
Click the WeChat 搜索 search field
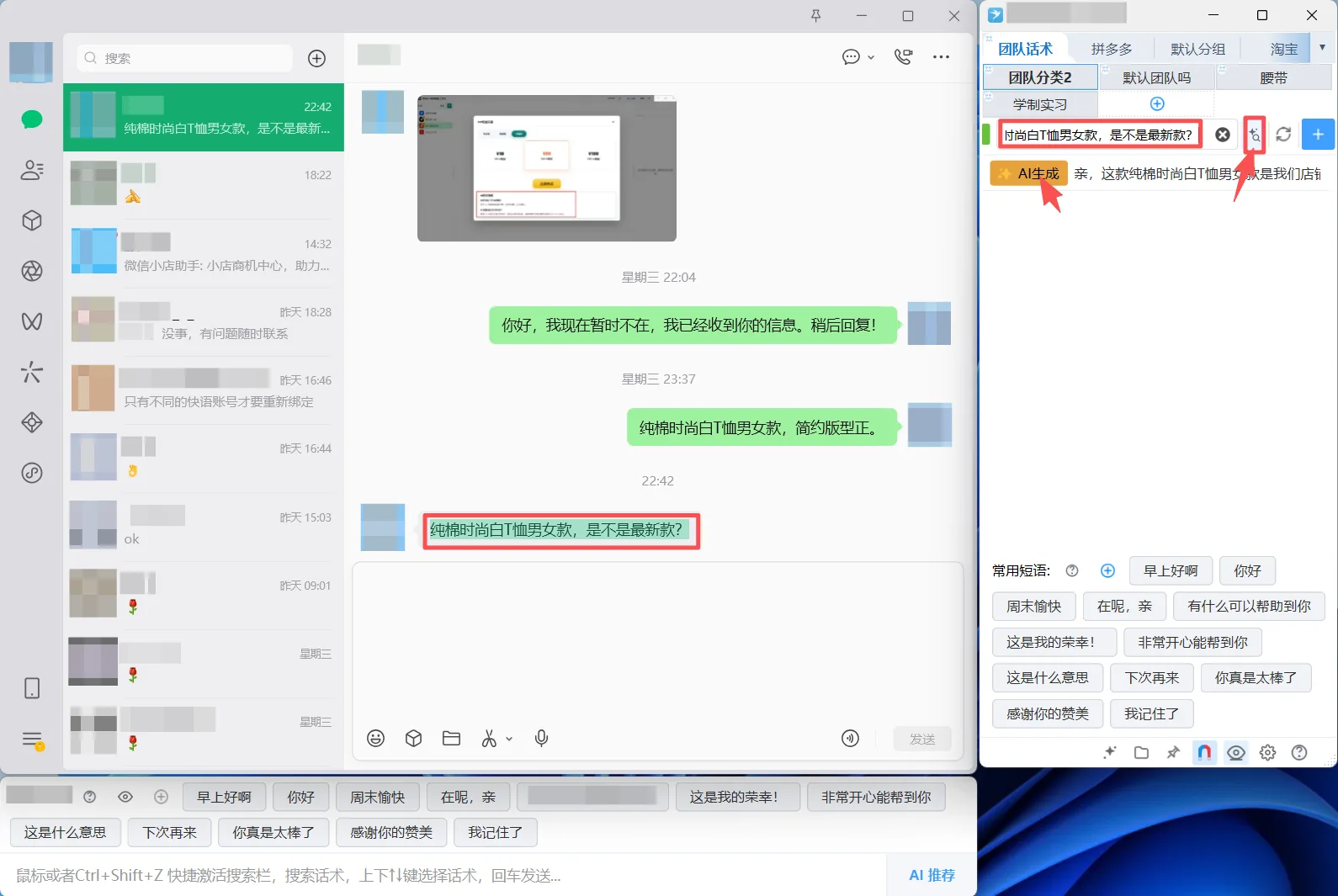coord(184,58)
